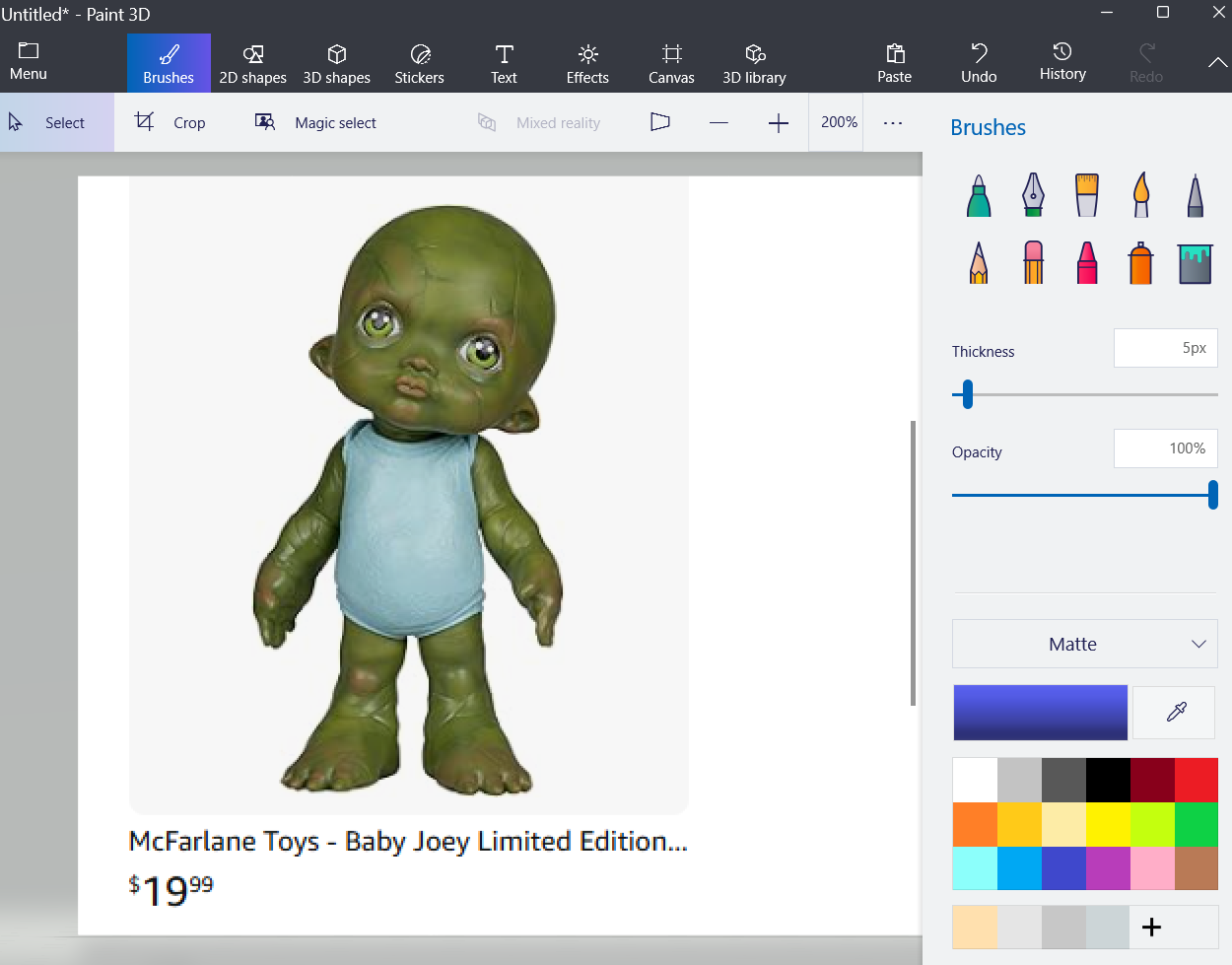Click Mixed reality

tap(539, 123)
